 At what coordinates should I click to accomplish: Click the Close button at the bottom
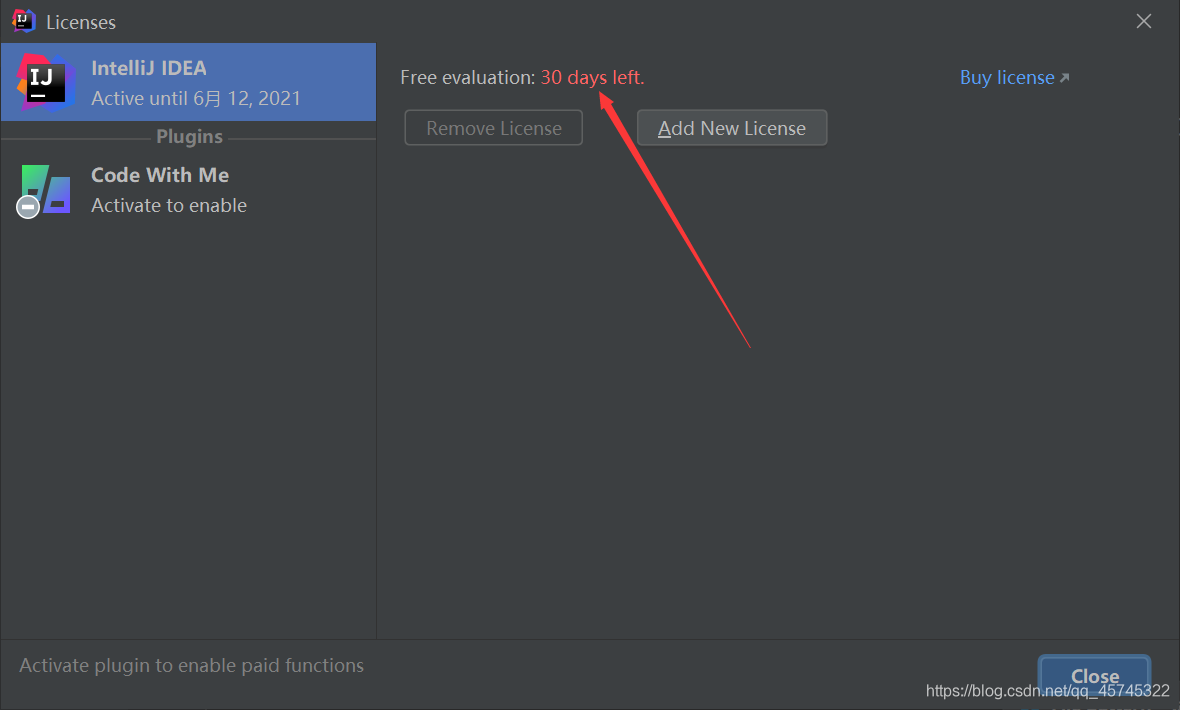(1094, 675)
